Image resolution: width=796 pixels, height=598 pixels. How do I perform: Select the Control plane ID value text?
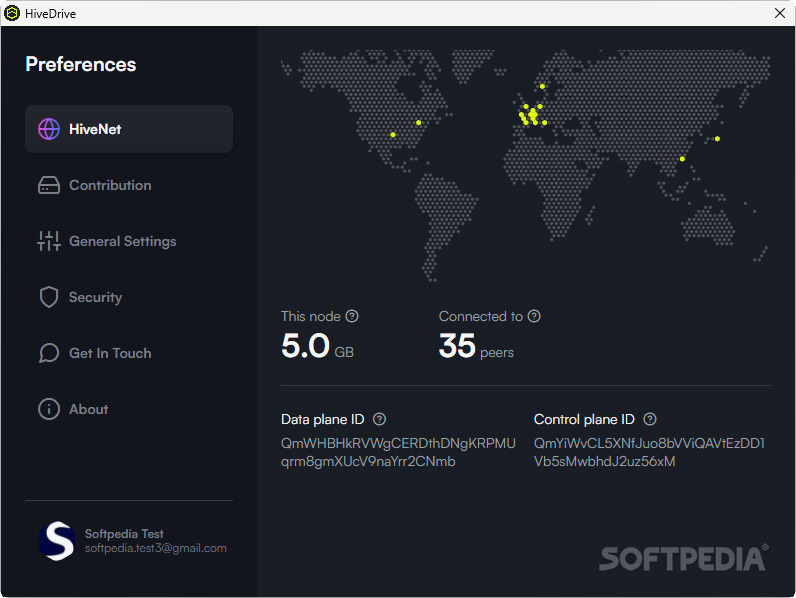click(x=649, y=452)
